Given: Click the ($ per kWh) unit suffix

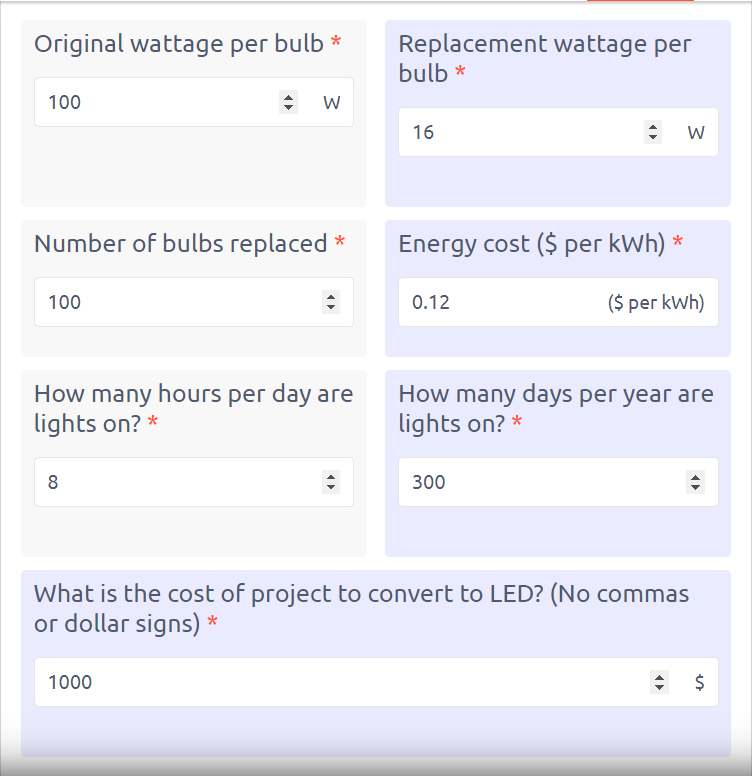Looking at the screenshot, I should (x=656, y=302).
